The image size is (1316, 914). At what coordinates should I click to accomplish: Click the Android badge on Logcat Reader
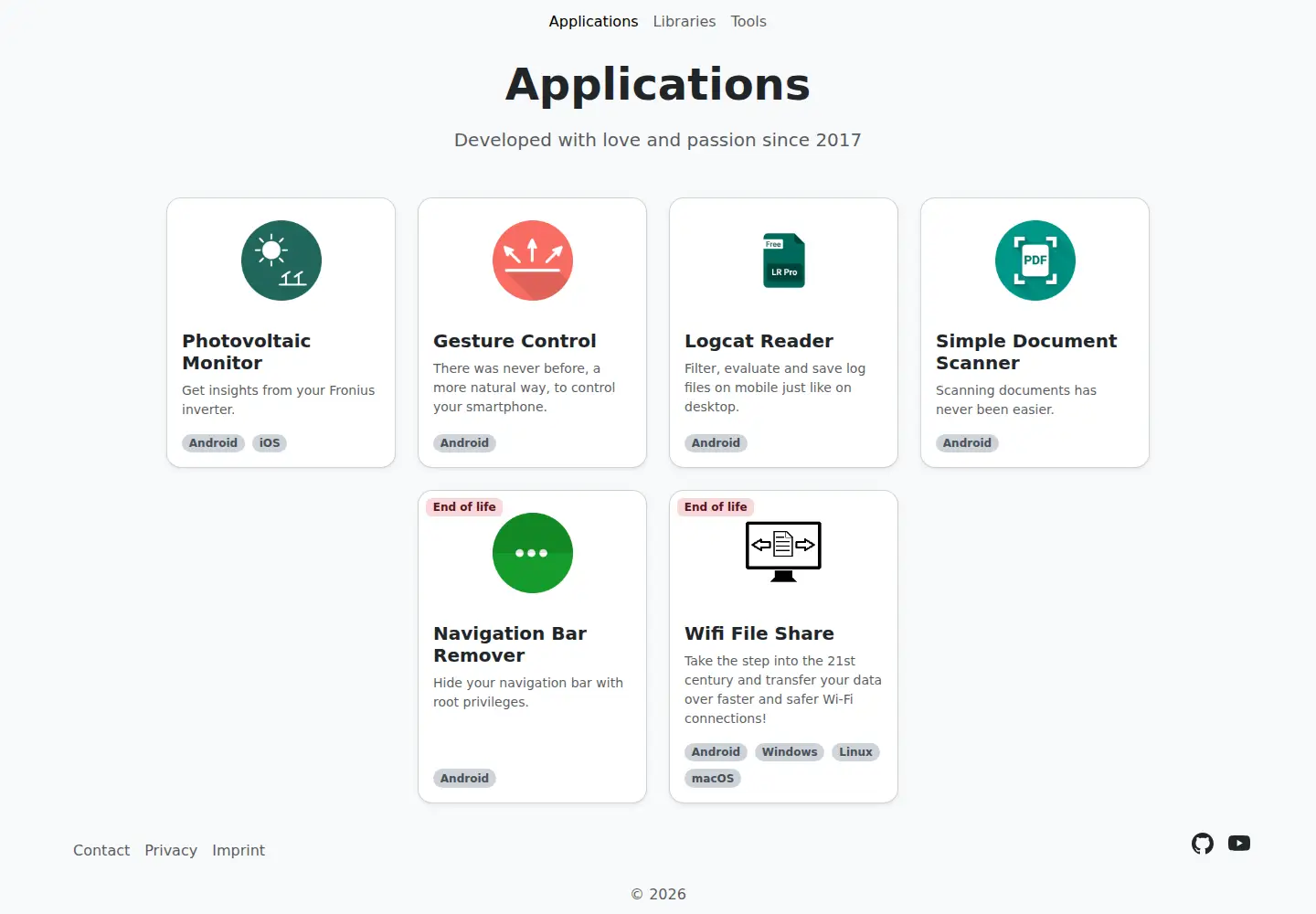pos(716,443)
